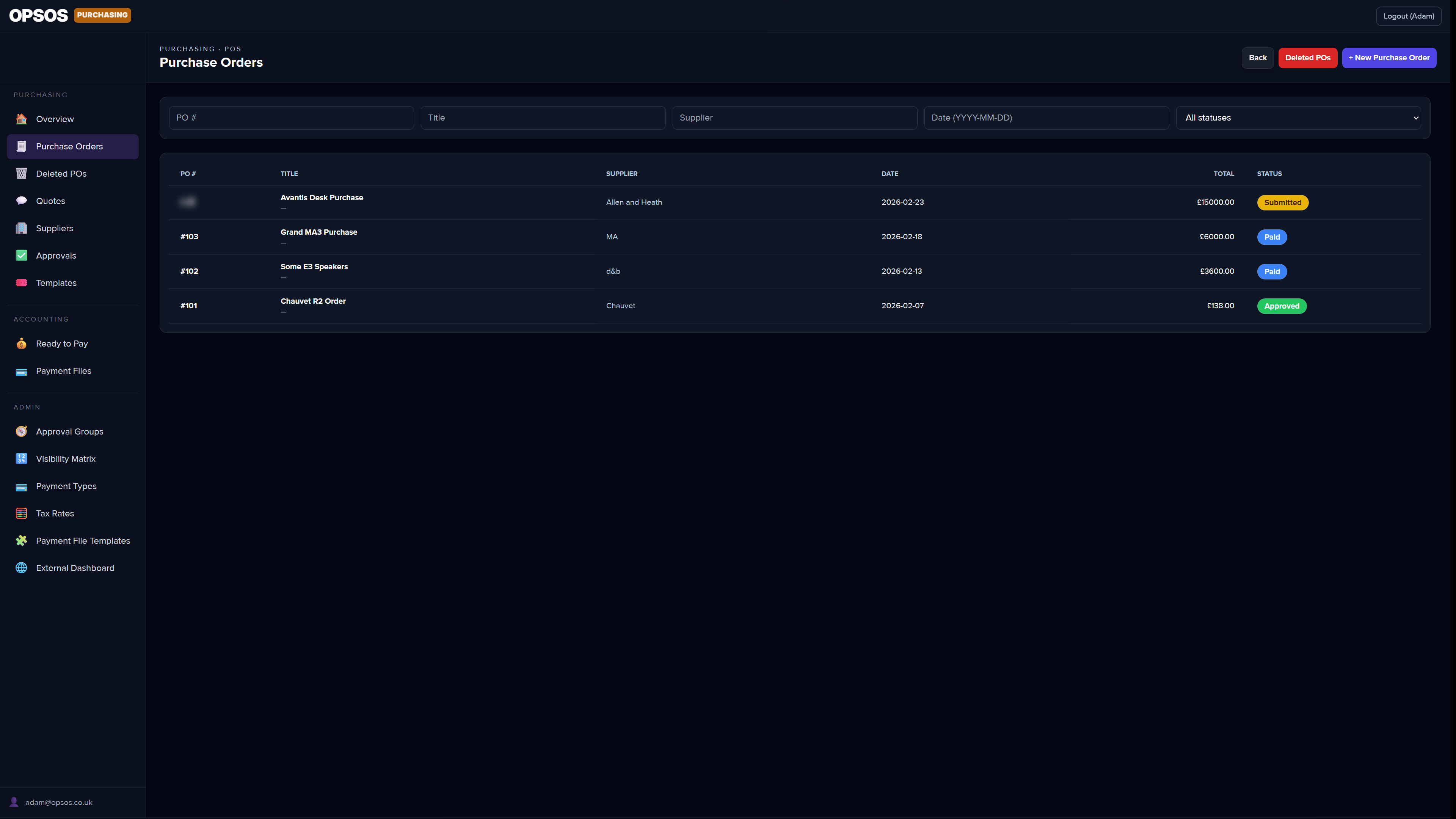The image size is (1456, 819).
Task: Click the Approvals green checkmark icon
Action: click(x=22, y=256)
